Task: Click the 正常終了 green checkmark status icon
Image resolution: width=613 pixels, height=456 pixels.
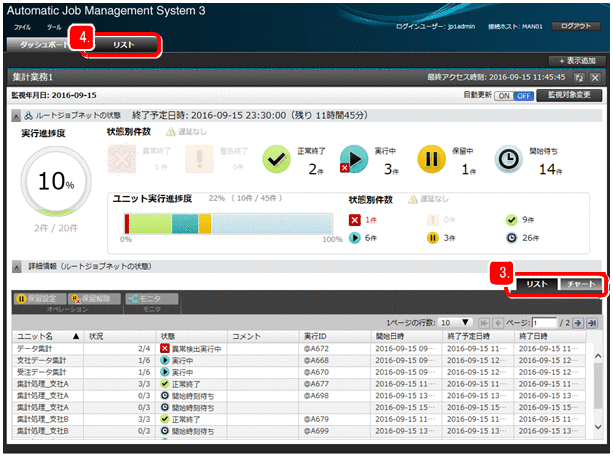Action: pos(275,159)
